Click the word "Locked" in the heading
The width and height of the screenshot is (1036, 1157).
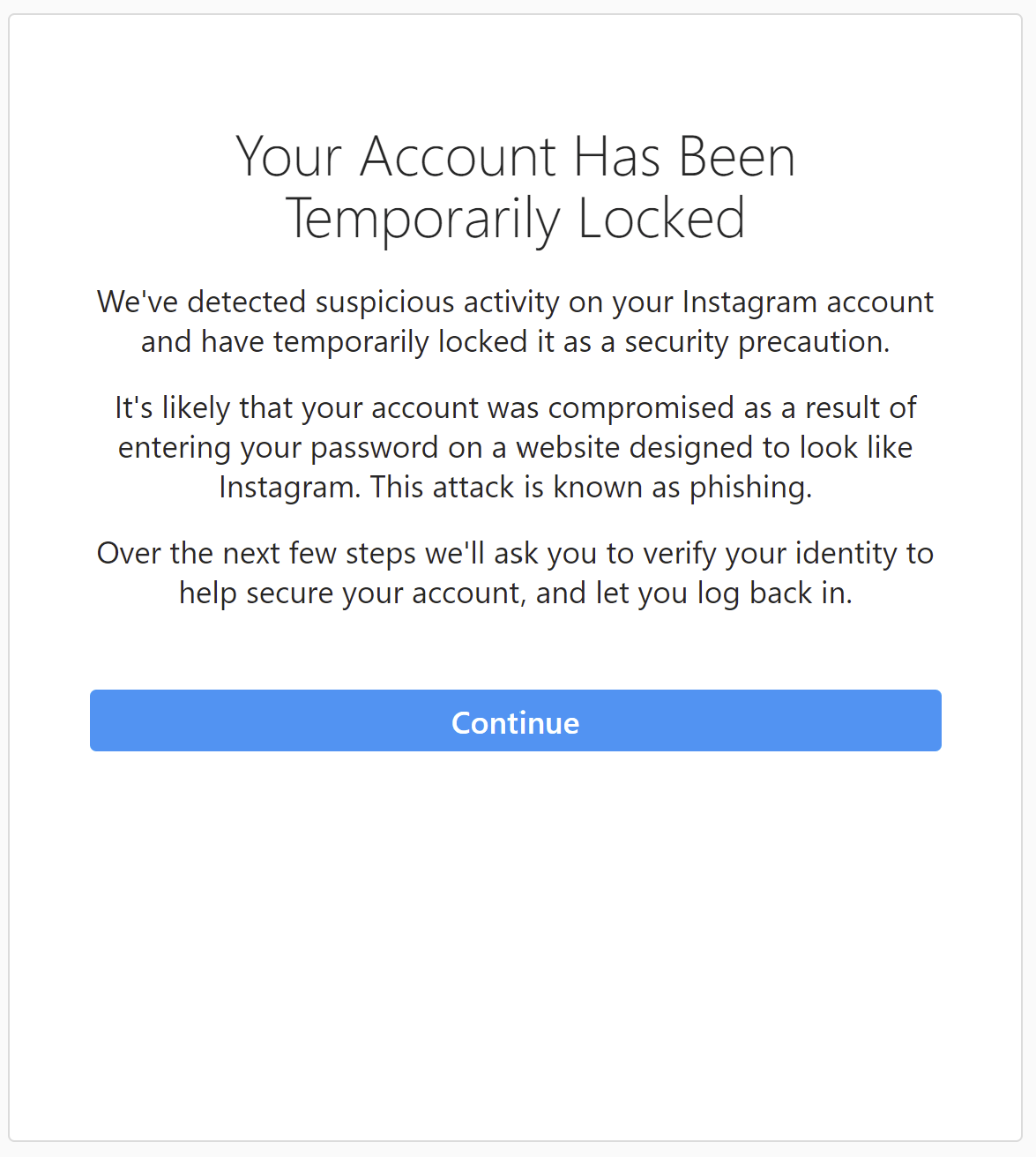661,219
